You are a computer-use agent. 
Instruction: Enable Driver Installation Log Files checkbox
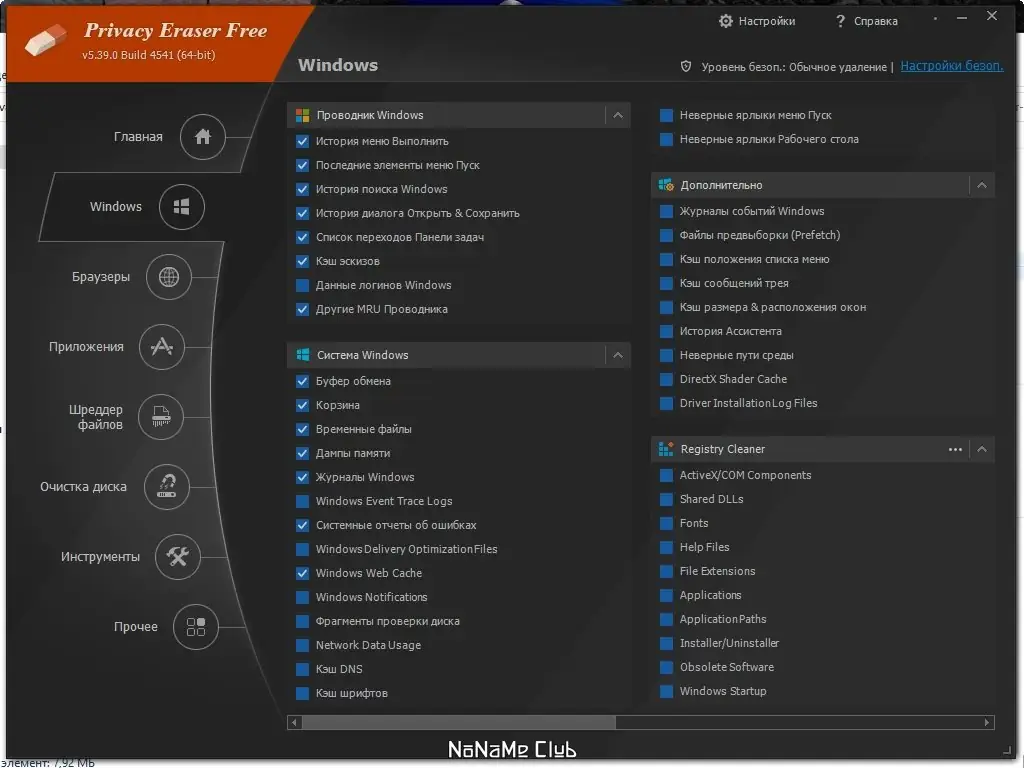[666, 404]
